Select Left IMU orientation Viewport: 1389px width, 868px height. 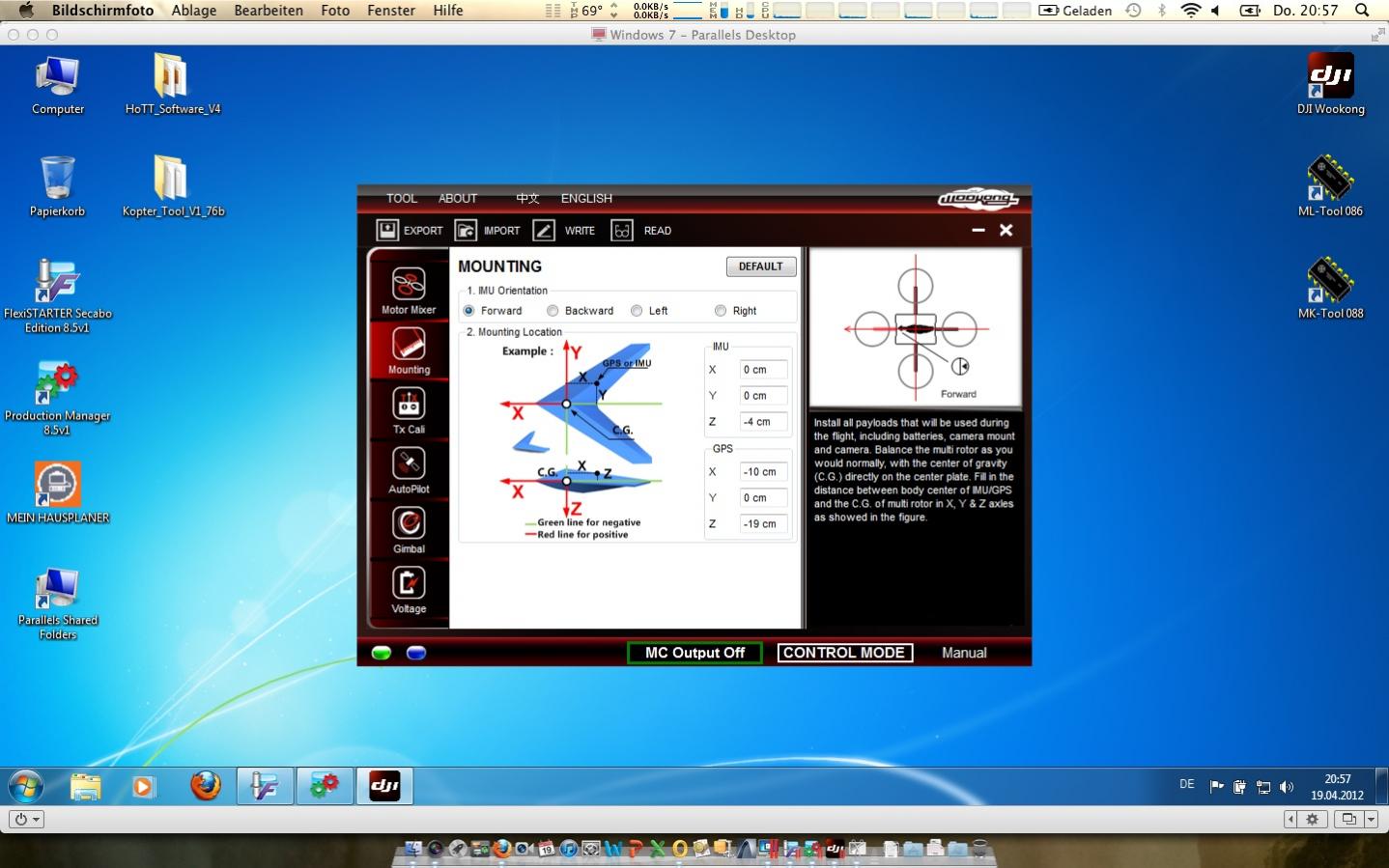(x=637, y=311)
